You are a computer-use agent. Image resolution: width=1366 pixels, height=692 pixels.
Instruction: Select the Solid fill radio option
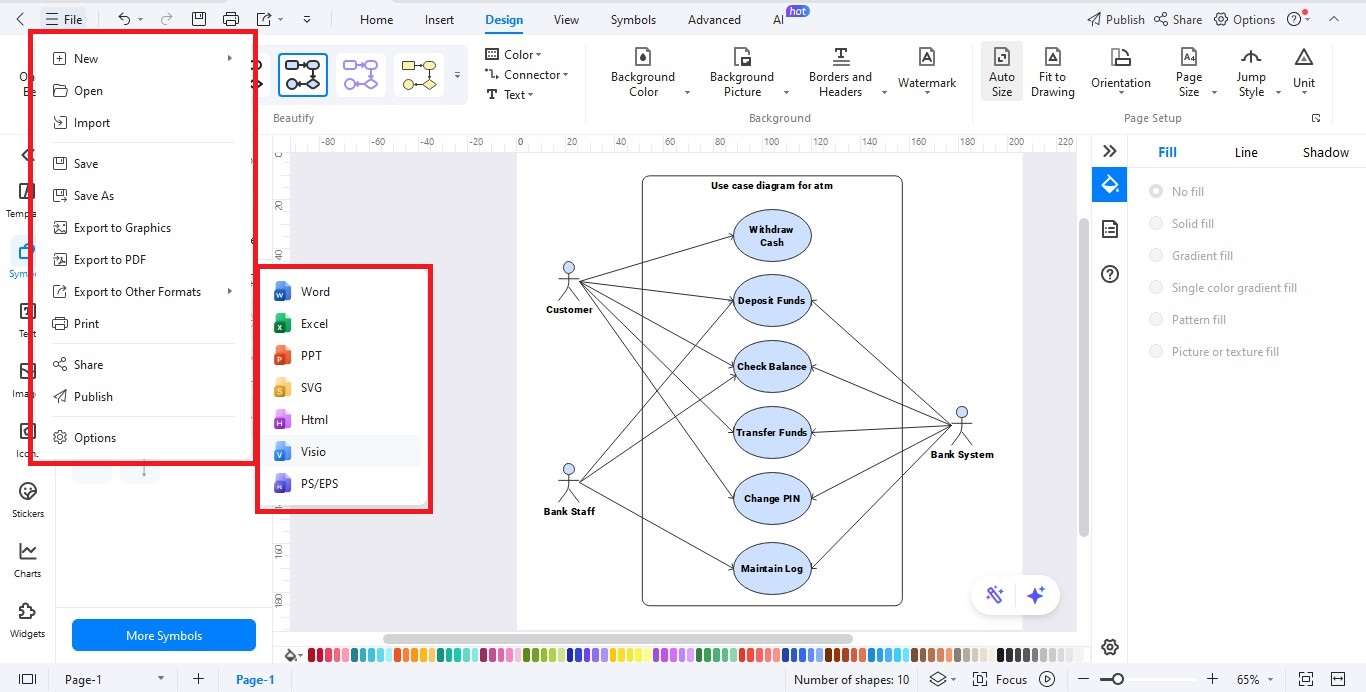coord(1156,223)
